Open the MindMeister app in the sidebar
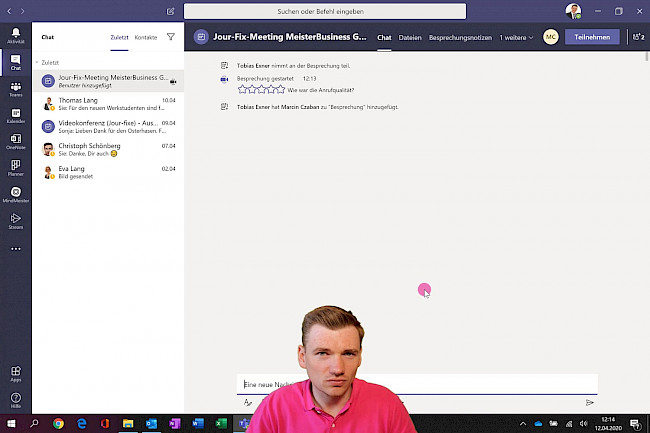650x433 pixels. pos(15,193)
